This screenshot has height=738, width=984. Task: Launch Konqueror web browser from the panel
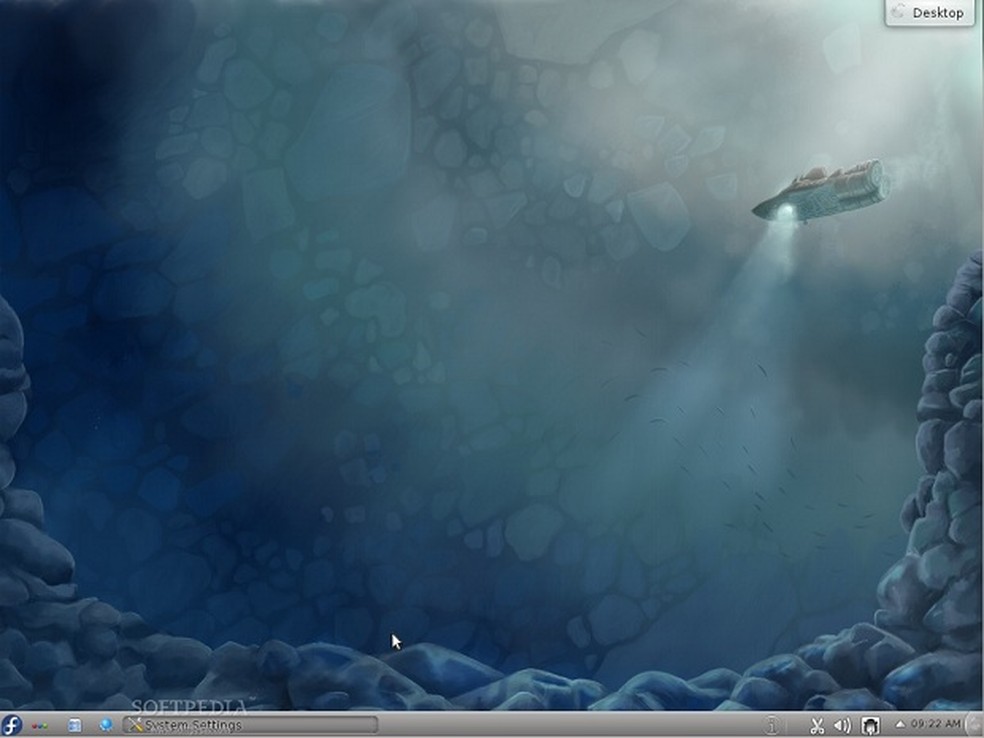107,725
